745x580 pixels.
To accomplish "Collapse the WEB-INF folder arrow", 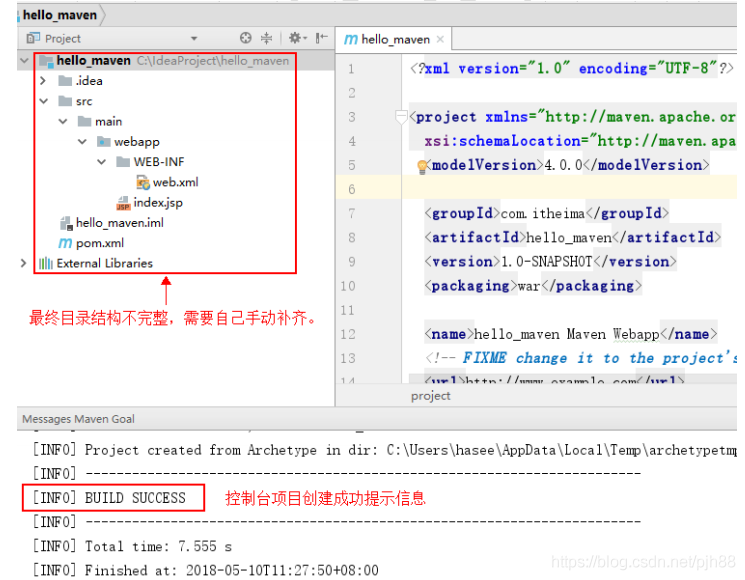I will [102, 162].
